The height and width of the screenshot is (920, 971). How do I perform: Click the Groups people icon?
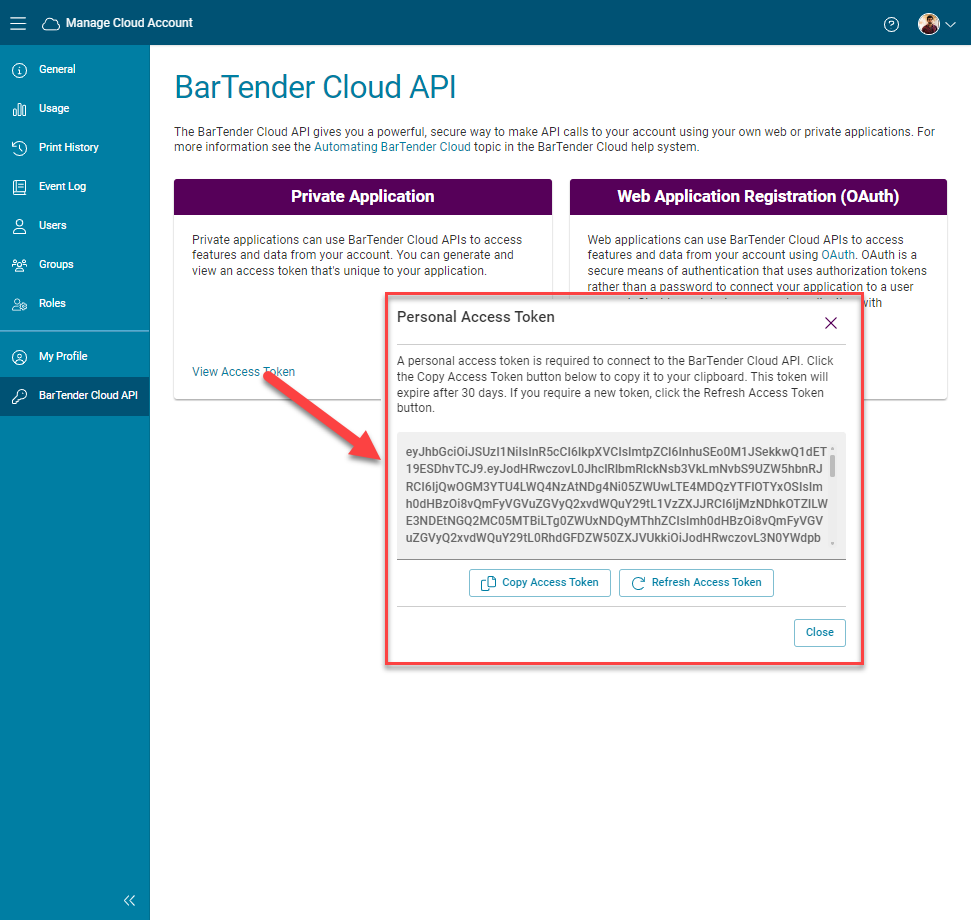point(20,265)
